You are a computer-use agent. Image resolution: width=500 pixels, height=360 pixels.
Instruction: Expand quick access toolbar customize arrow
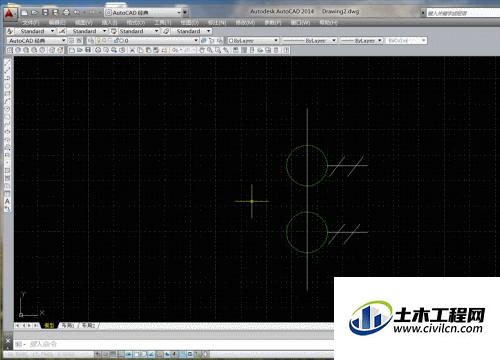(x=185, y=13)
